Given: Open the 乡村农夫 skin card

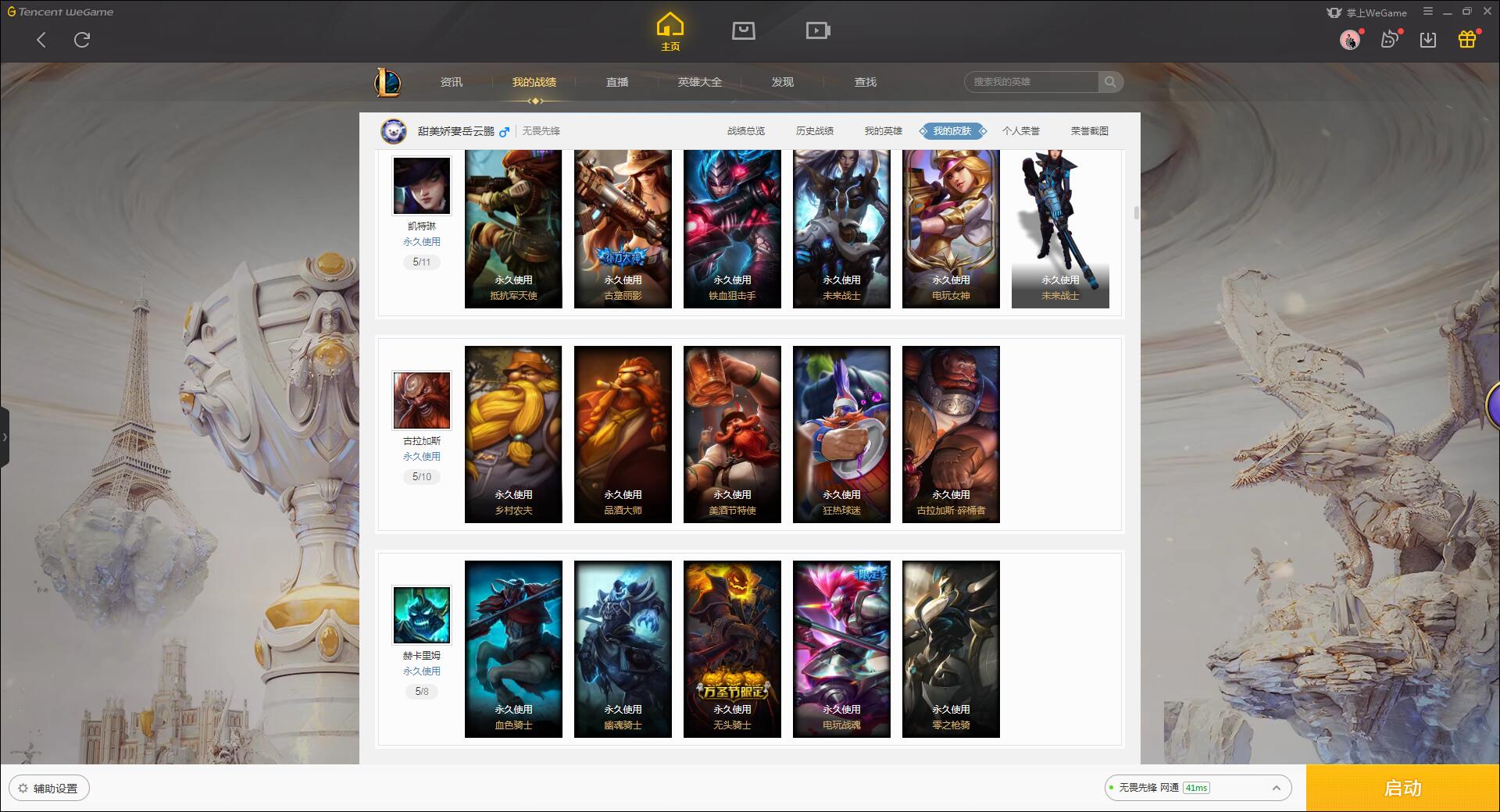Looking at the screenshot, I should coord(513,434).
